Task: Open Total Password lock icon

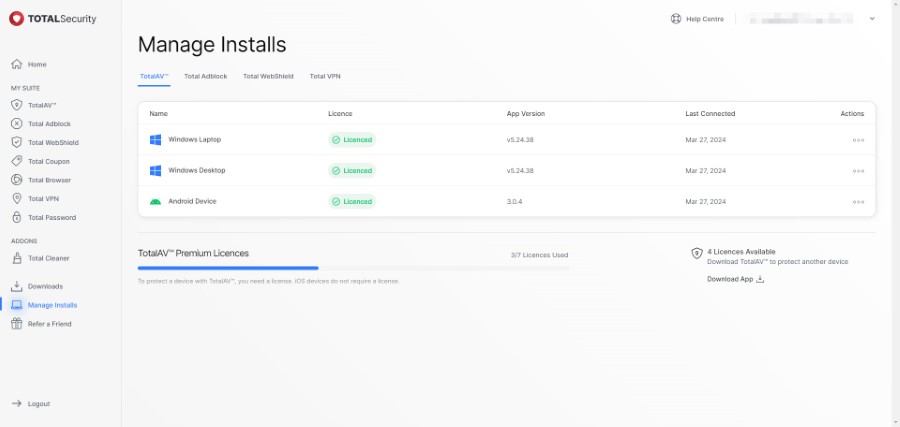Action: coord(16,217)
